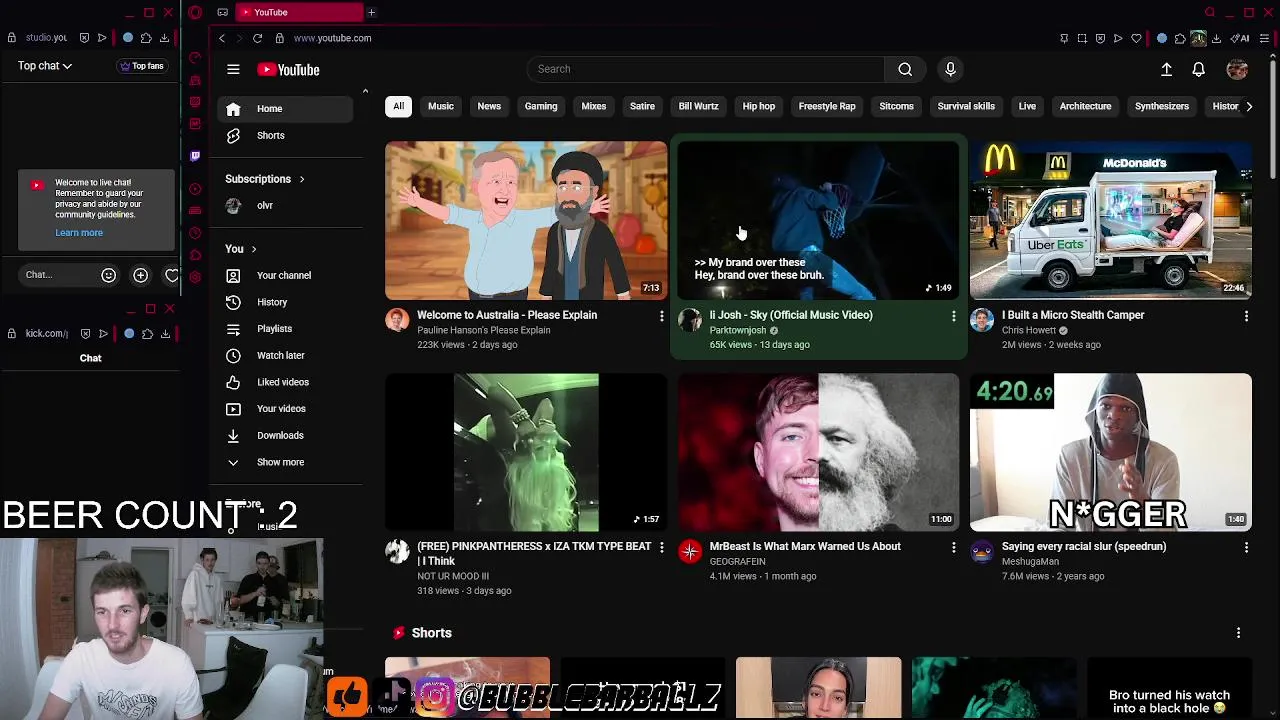Start voice search with microphone icon

pyautogui.click(x=950, y=69)
